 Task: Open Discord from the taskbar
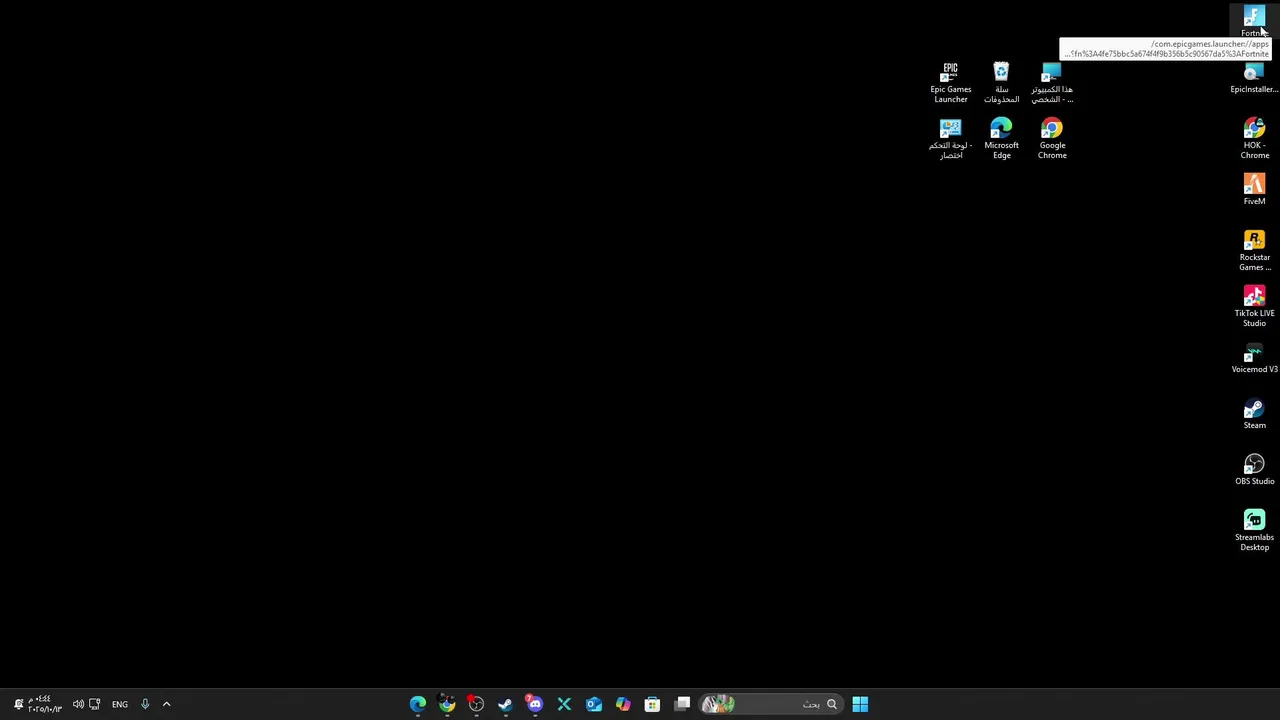pyautogui.click(x=535, y=704)
